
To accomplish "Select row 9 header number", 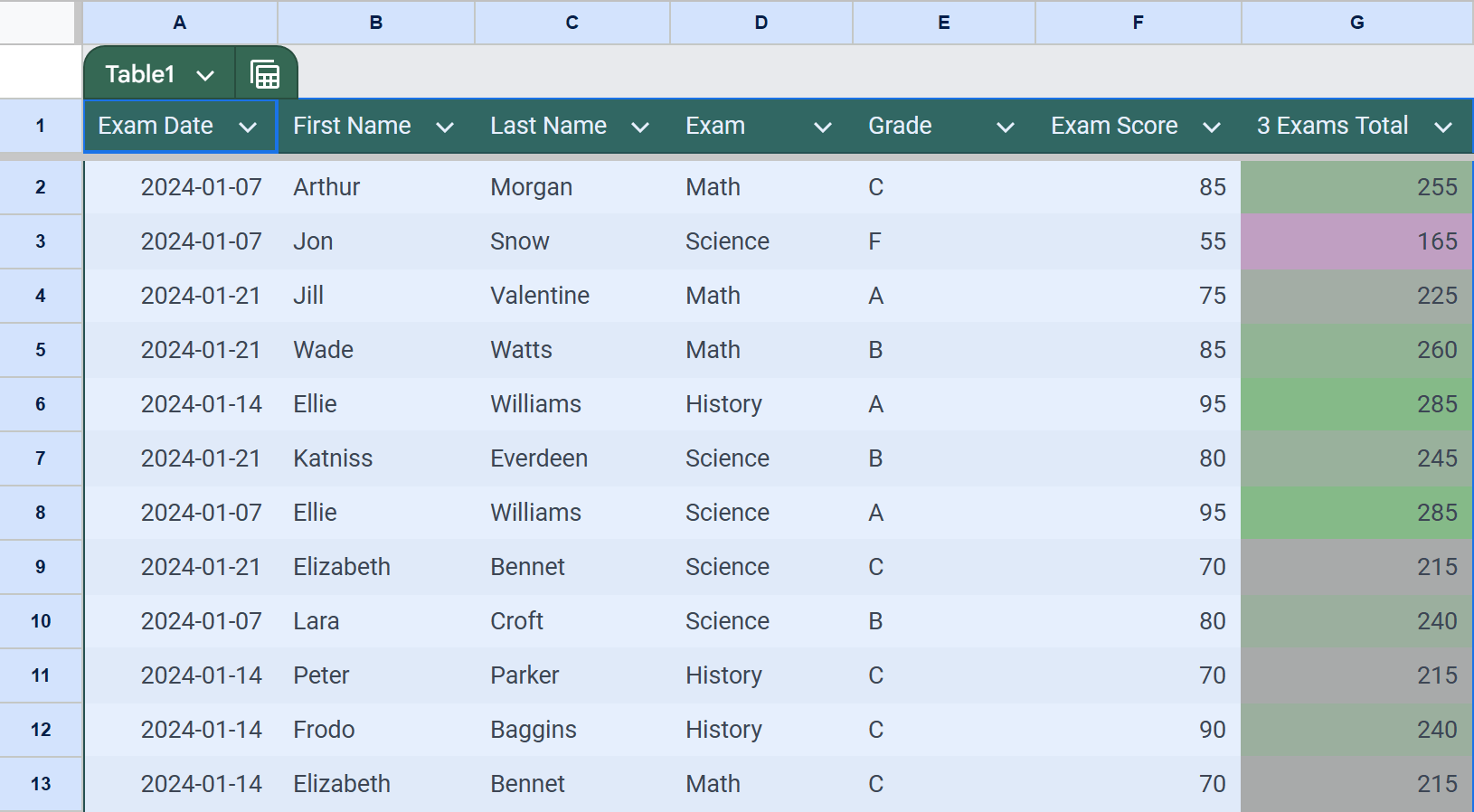I will click(x=41, y=567).
